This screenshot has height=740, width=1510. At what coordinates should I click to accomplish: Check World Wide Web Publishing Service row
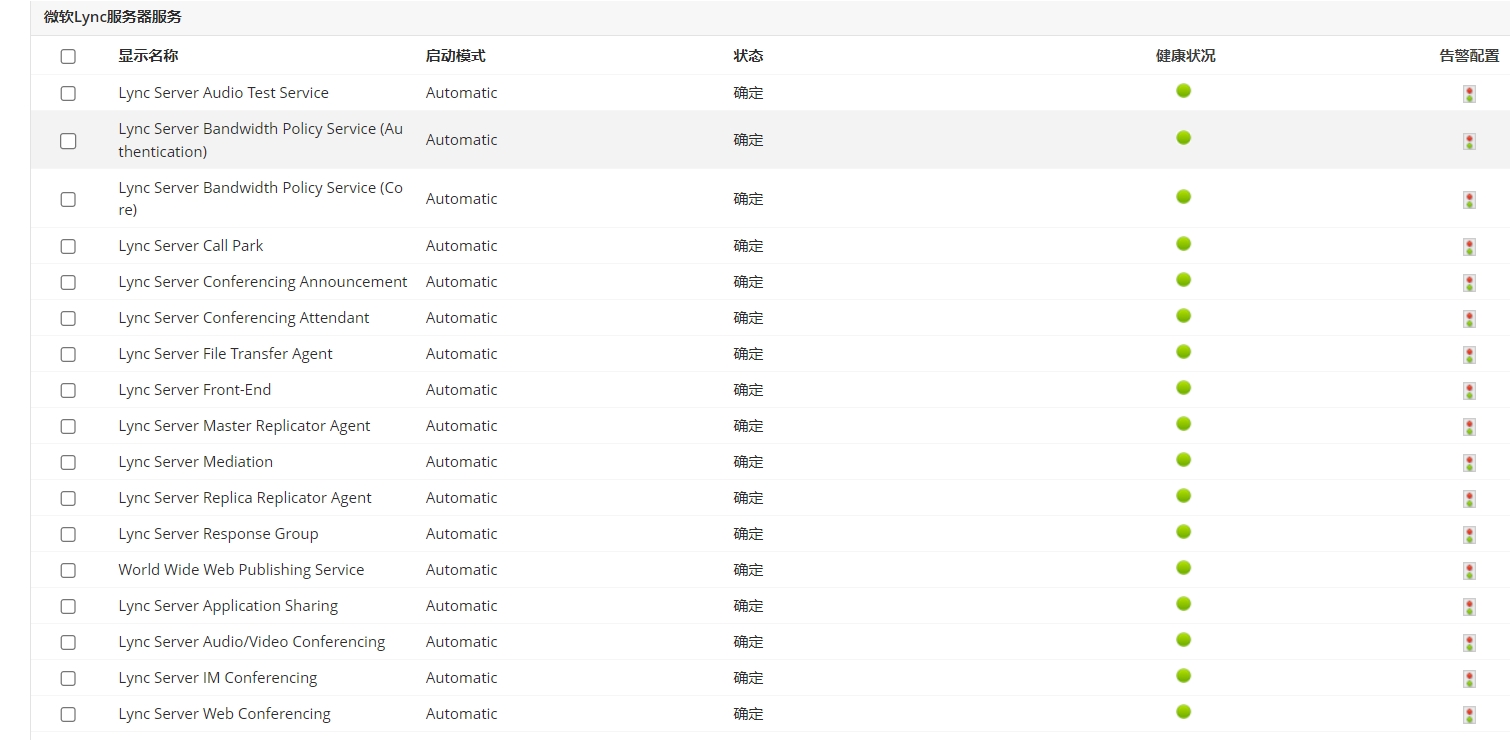click(x=68, y=570)
